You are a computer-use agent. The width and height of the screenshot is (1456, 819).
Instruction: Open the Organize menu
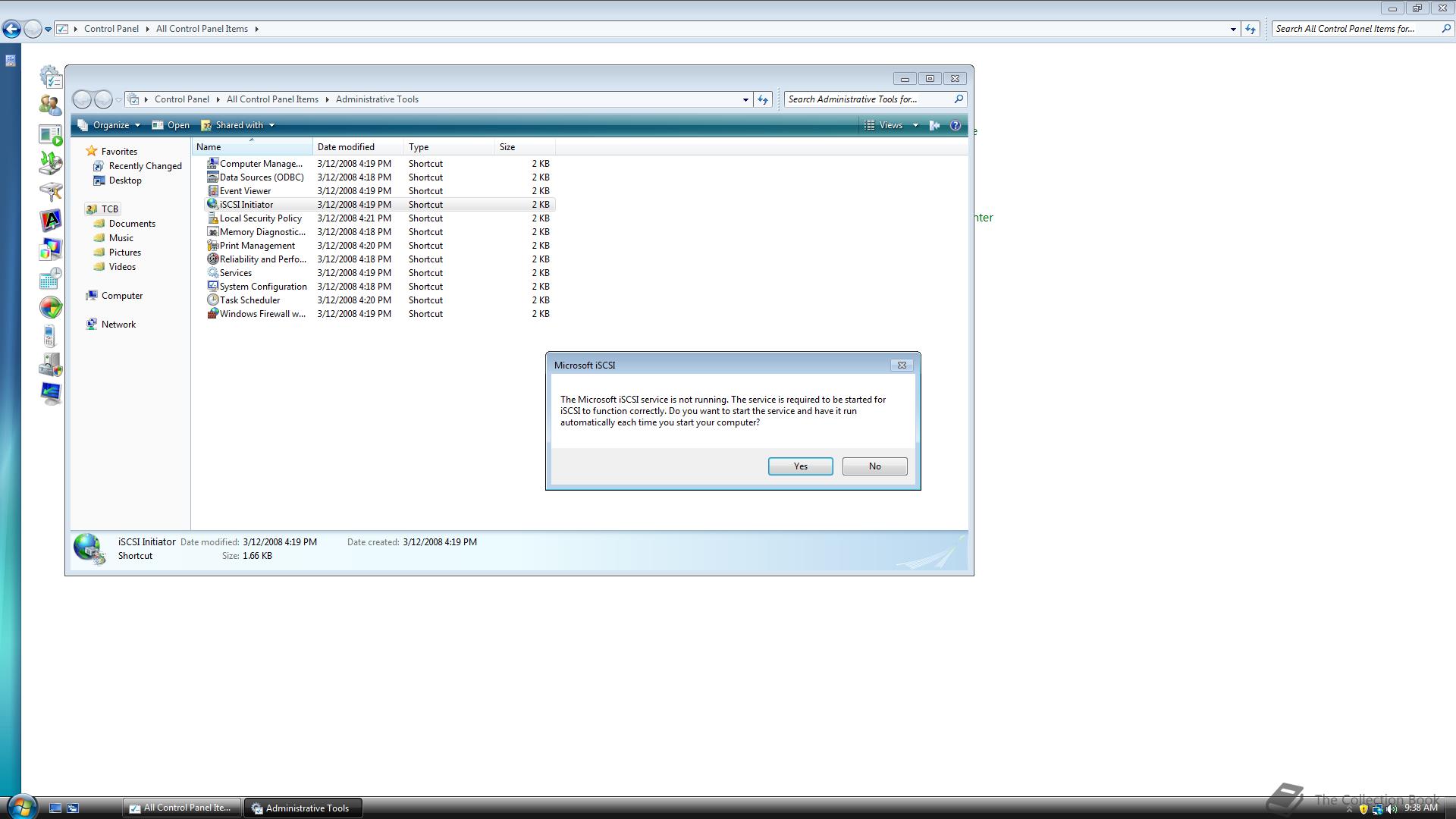(x=110, y=125)
